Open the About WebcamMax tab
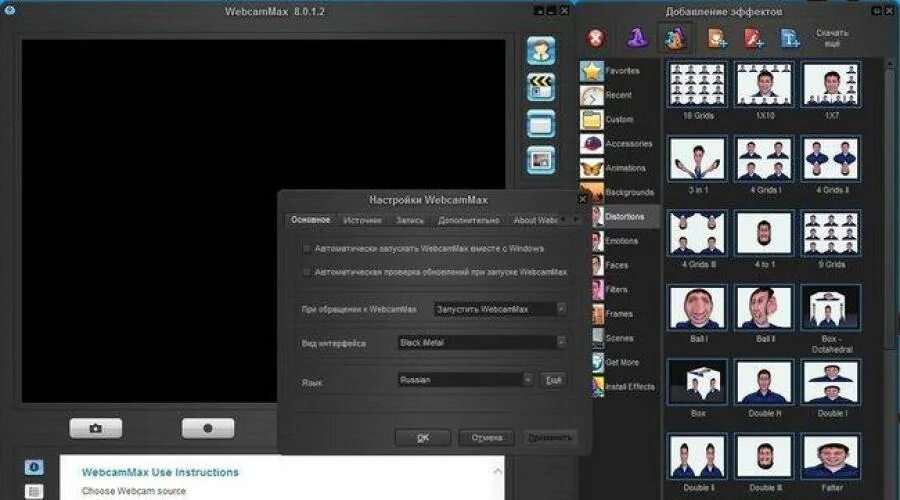The height and width of the screenshot is (500, 900). coord(535,220)
